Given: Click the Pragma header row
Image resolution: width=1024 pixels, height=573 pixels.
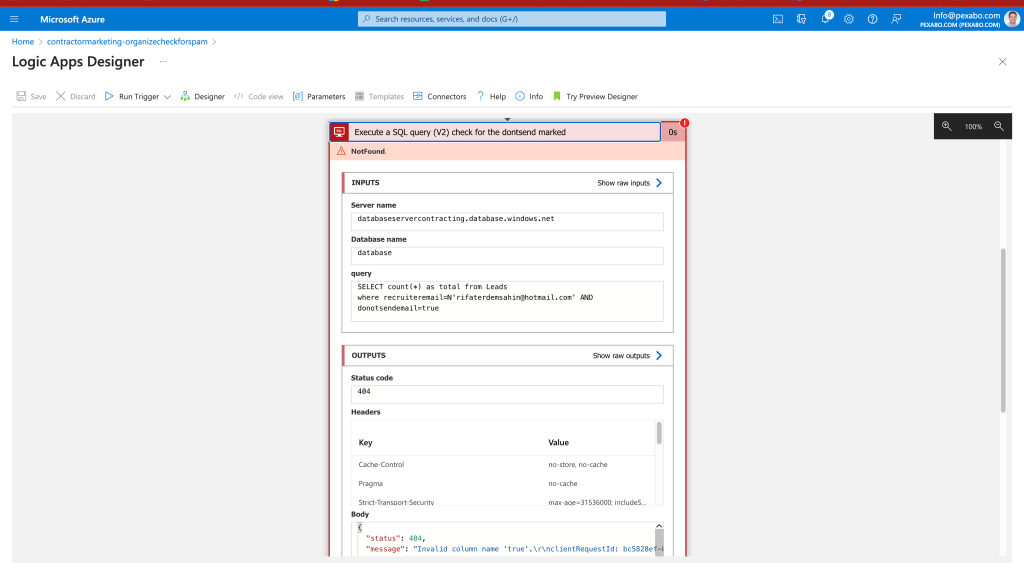Looking at the screenshot, I should pyautogui.click(x=503, y=483).
